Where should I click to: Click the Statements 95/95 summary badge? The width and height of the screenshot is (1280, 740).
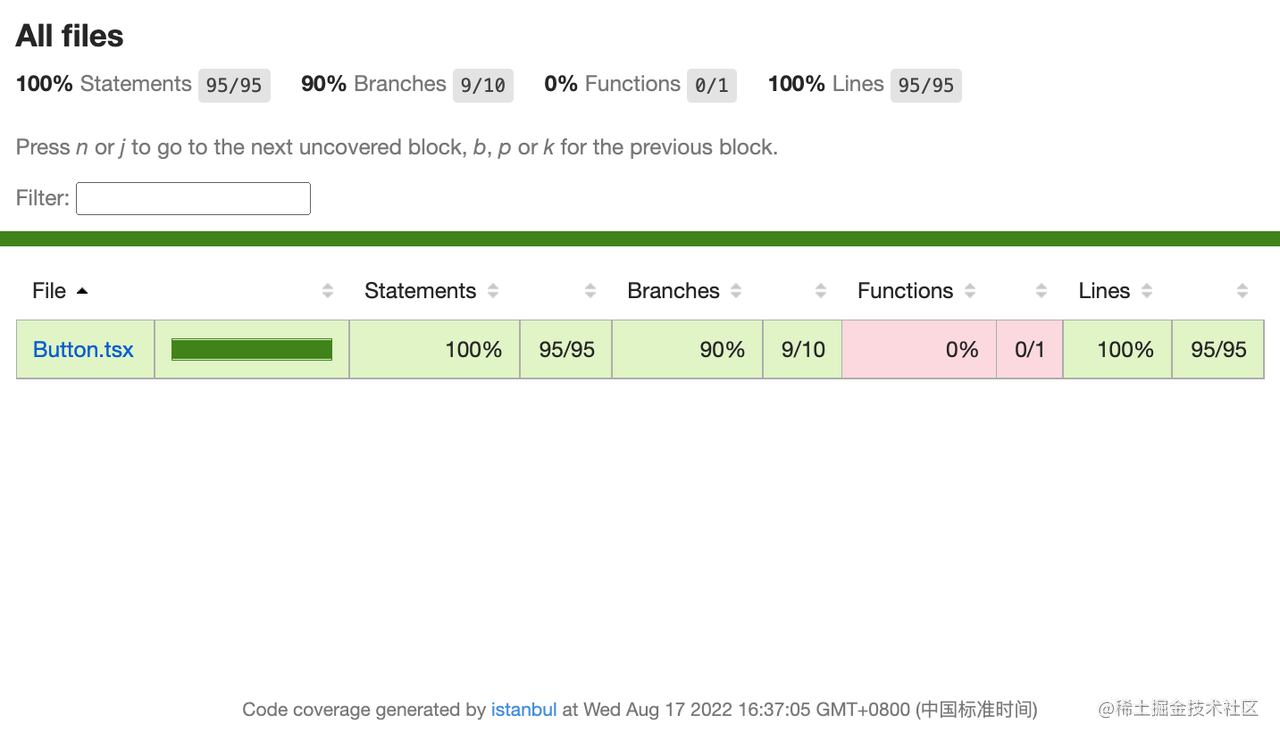(x=234, y=85)
